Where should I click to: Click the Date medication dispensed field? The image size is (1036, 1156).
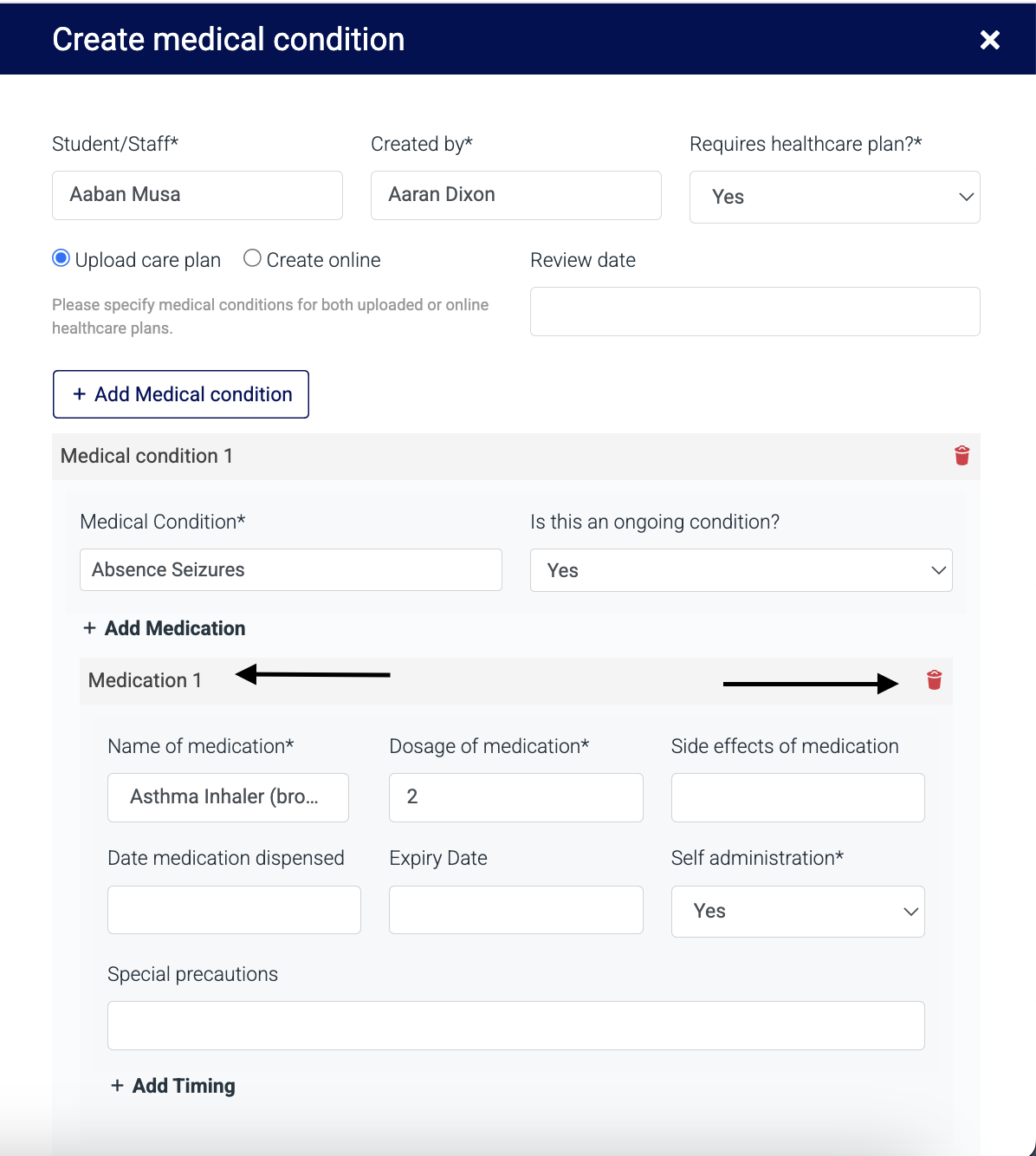pyautogui.click(x=234, y=910)
